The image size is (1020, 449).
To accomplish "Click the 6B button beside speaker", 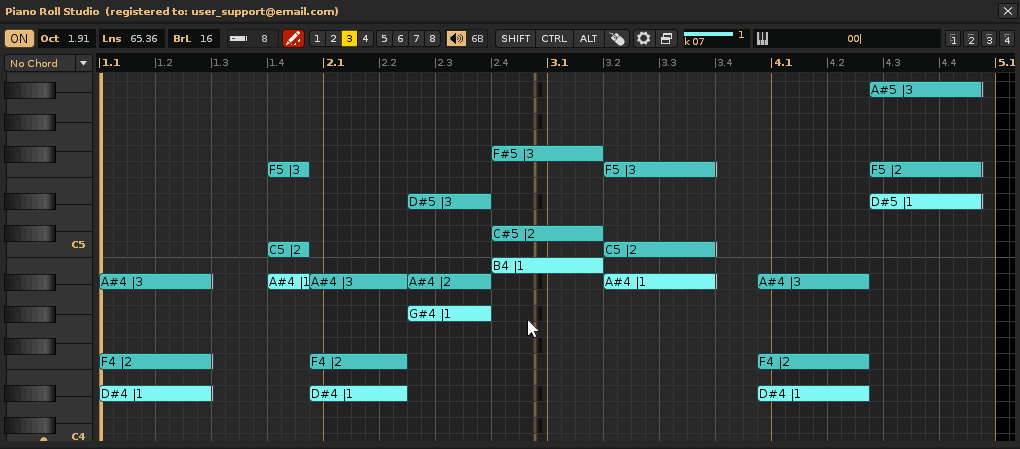I will click(477, 39).
